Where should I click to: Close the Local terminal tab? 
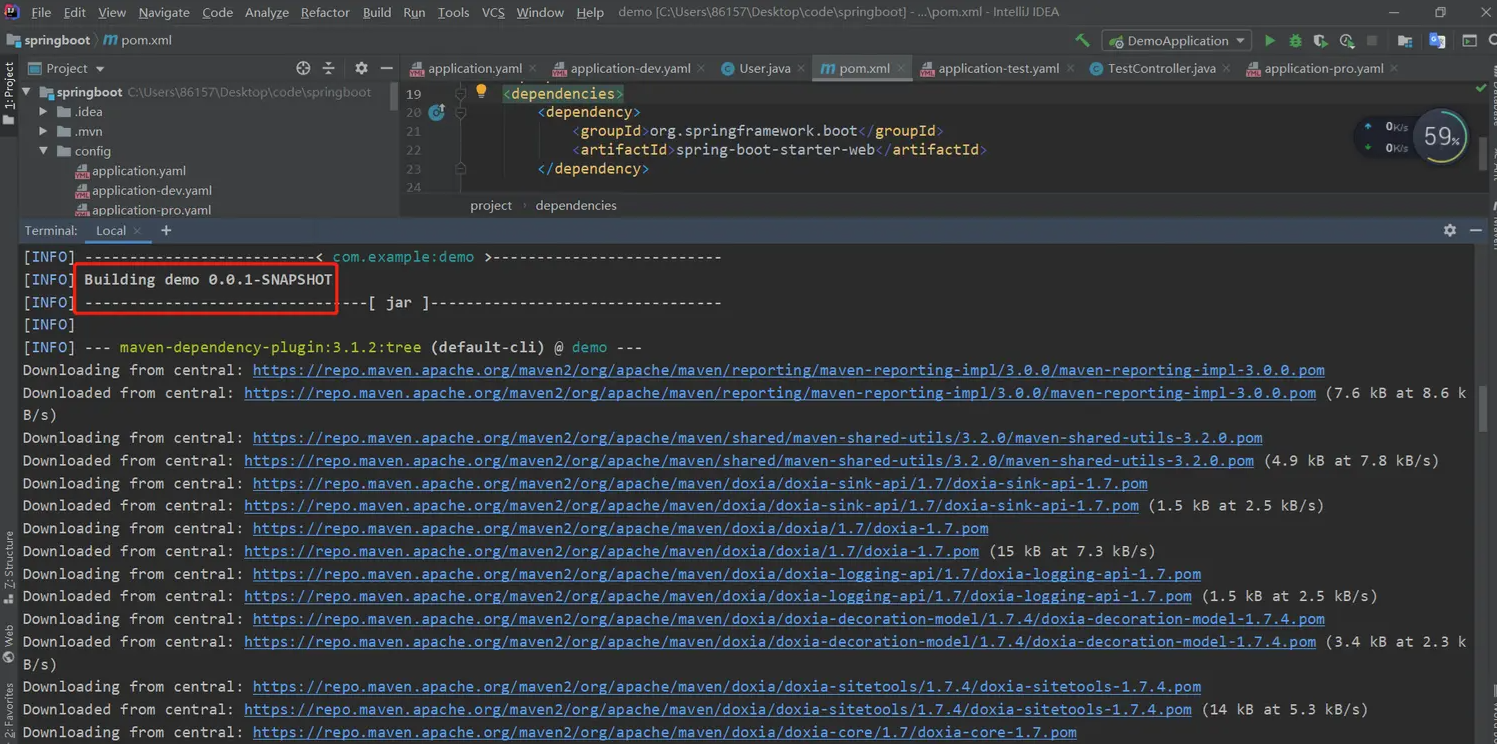(x=137, y=231)
